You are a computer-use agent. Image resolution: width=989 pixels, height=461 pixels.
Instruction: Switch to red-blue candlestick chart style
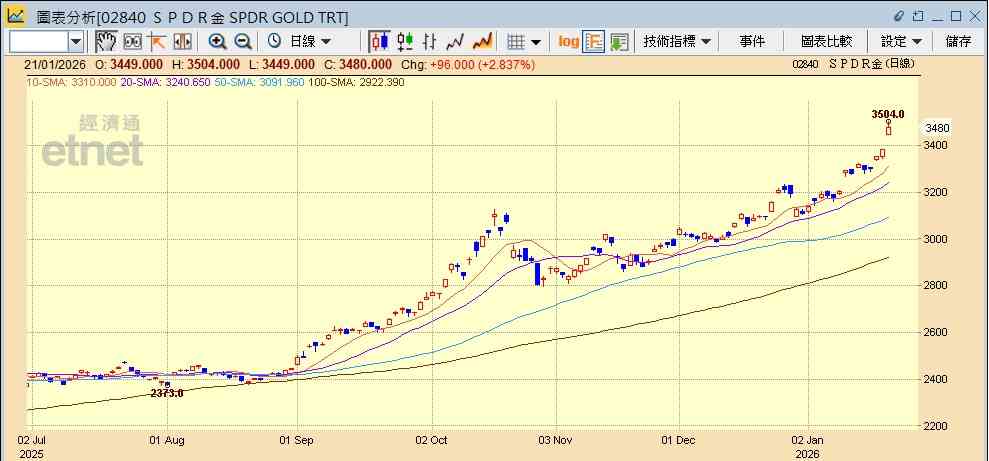point(380,42)
